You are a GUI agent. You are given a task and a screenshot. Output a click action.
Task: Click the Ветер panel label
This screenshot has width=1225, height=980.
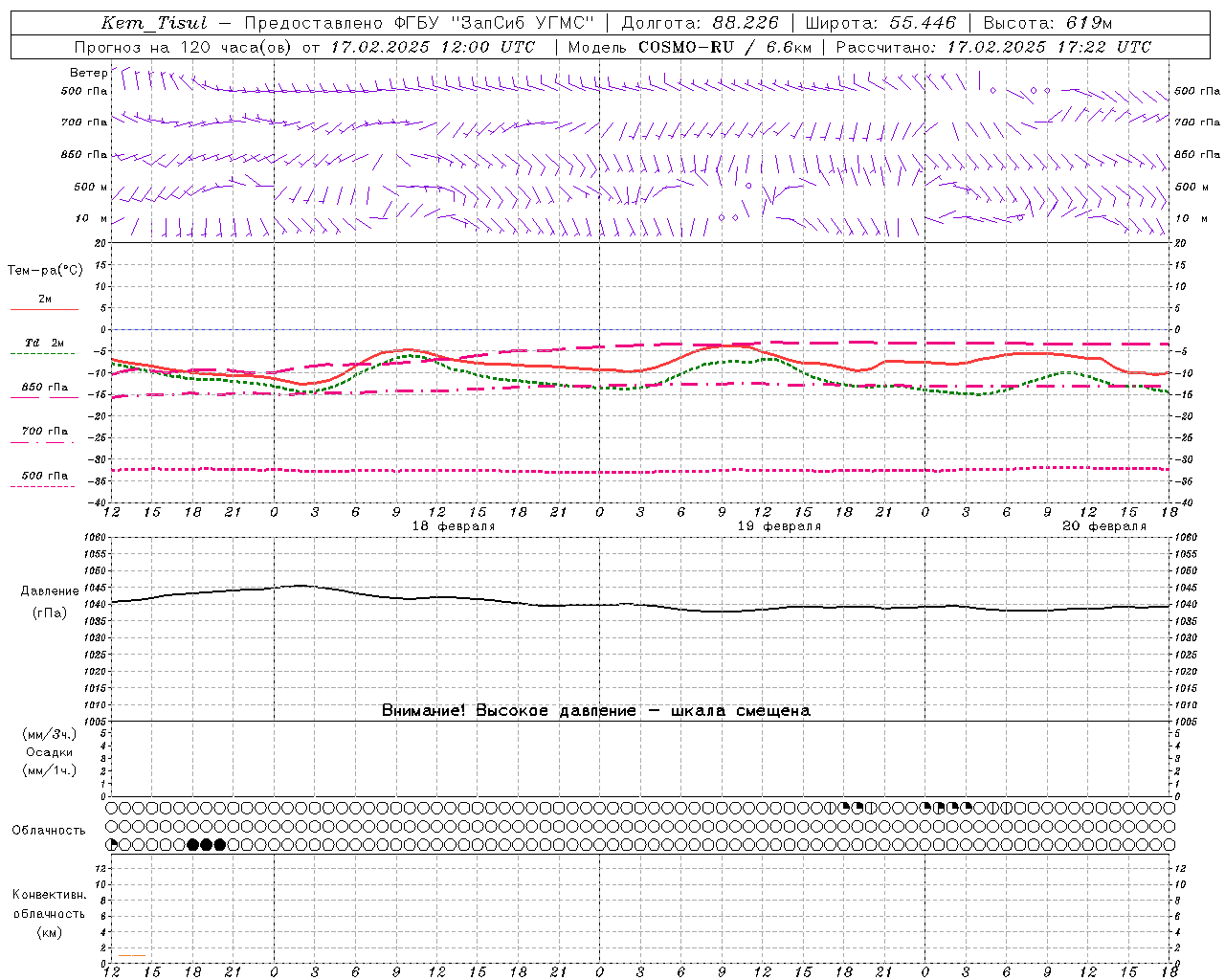point(88,73)
